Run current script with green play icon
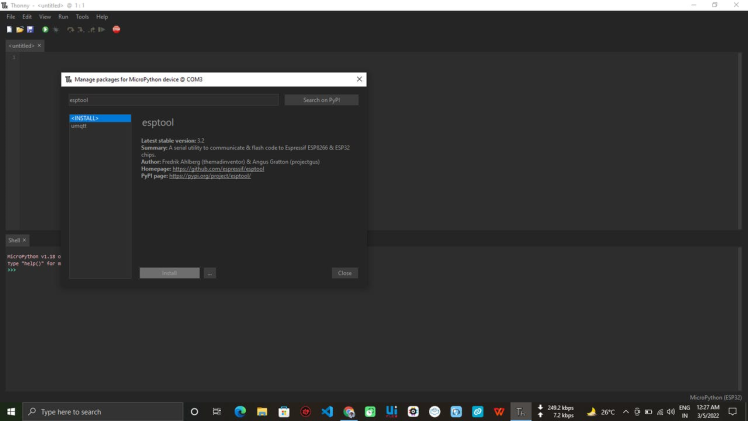Image resolution: width=748 pixels, height=421 pixels. pos(45,30)
